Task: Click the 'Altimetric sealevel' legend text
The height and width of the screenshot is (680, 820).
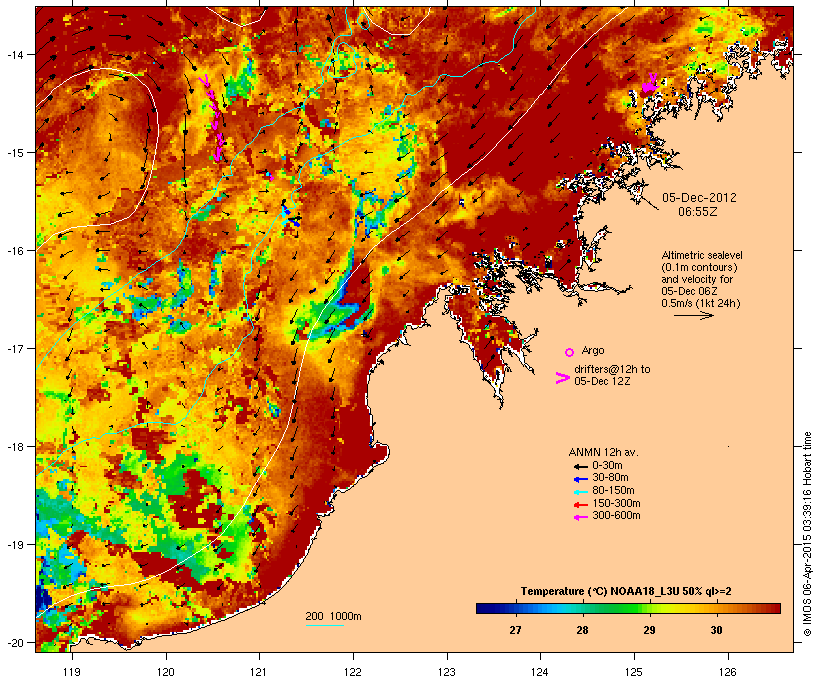Action: pyautogui.click(x=702, y=255)
